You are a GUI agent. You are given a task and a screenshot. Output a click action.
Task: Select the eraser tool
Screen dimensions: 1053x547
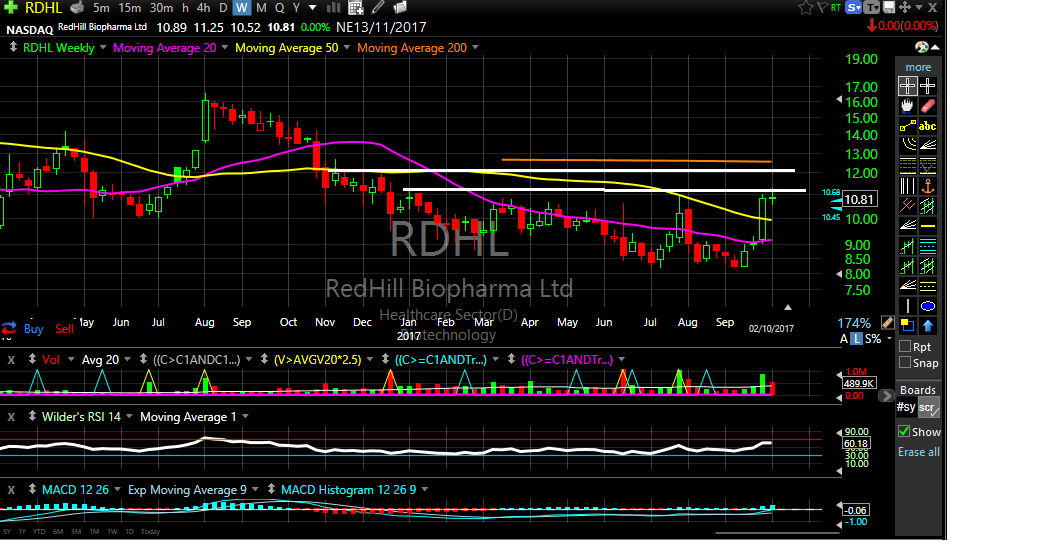coord(927,106)
